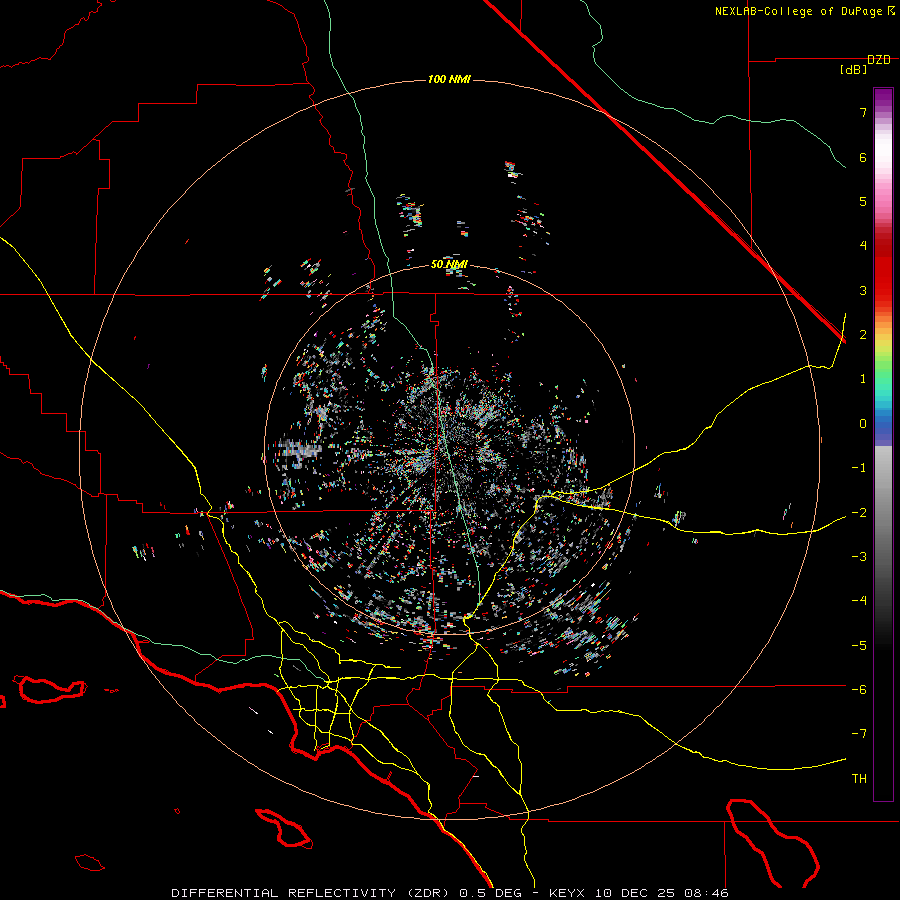
Task: Click the small logo icon after DuPage
Action: tap(891, 11)
